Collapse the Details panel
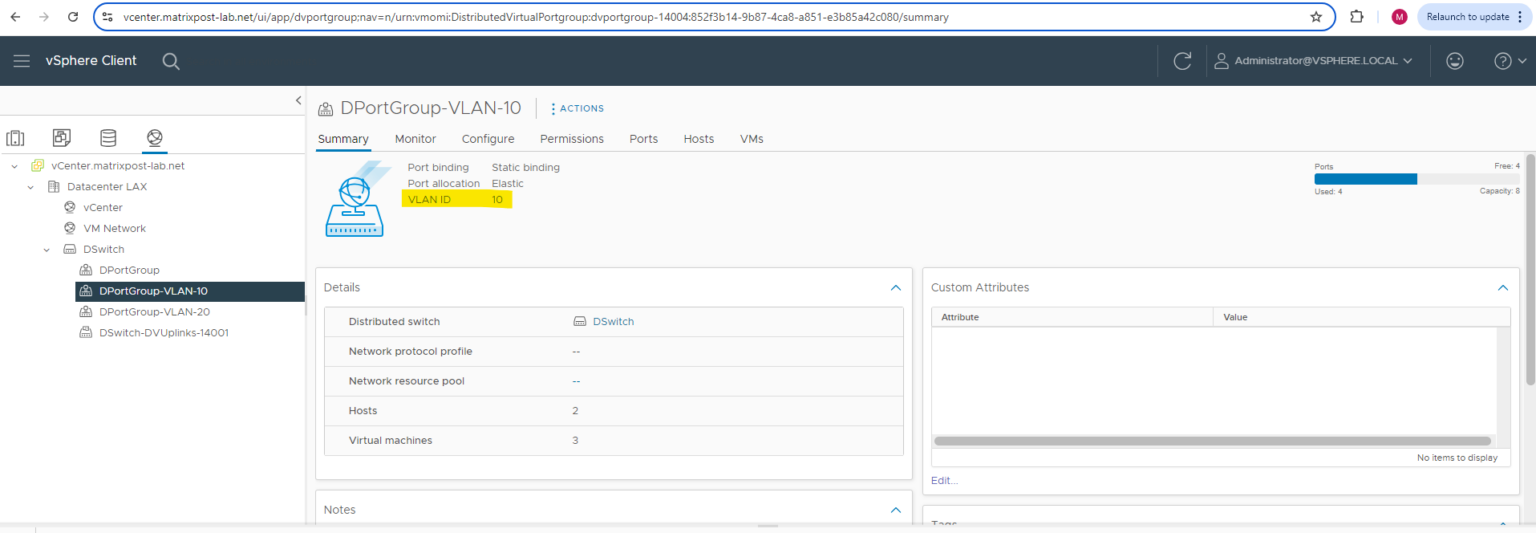Image resolution: width=1536 pixels, height=533 pixels. (895, 288)
